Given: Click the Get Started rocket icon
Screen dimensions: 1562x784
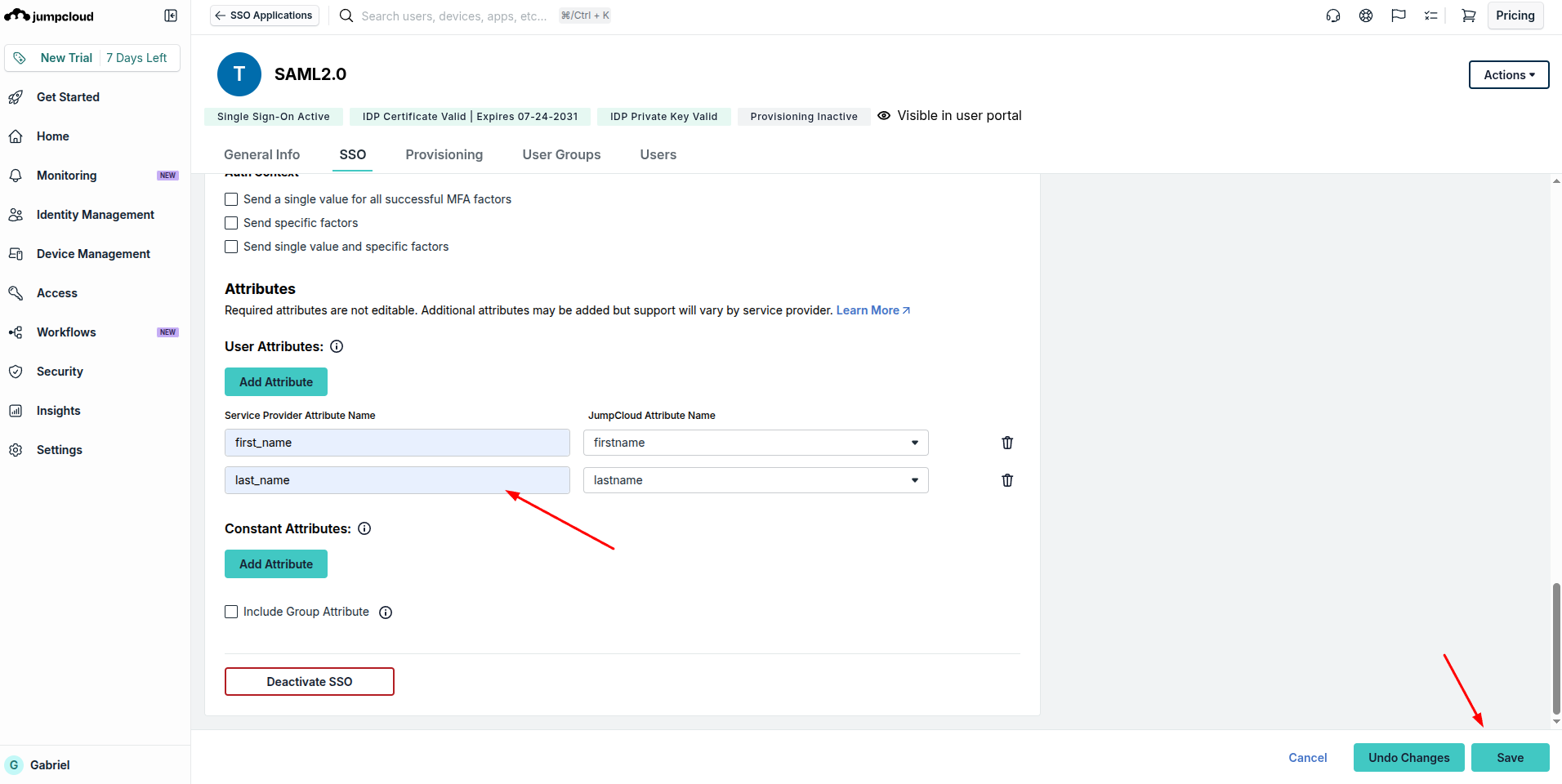Looking at the screenshot, I should 16,97.
